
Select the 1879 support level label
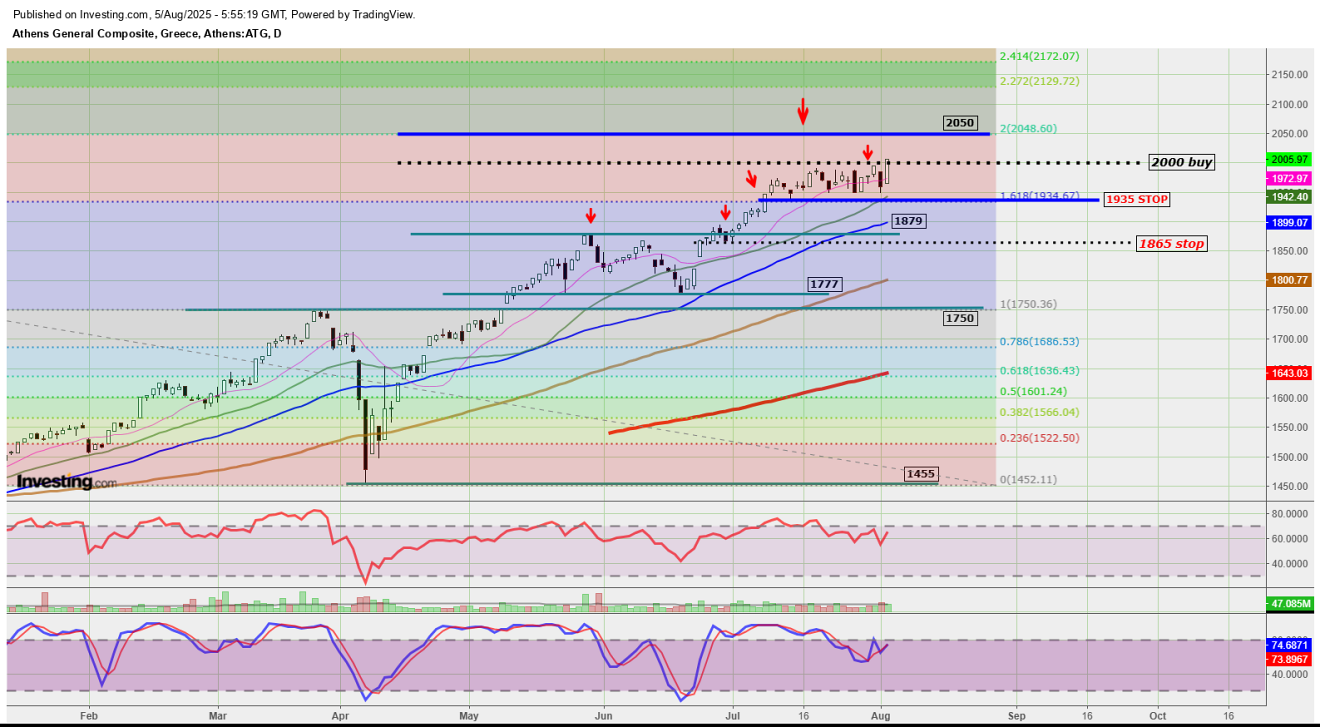pos(907,220)
